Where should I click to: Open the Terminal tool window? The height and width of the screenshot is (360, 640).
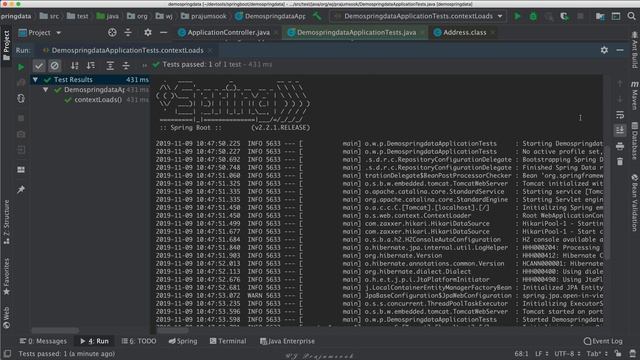click(x=228, y=341)
